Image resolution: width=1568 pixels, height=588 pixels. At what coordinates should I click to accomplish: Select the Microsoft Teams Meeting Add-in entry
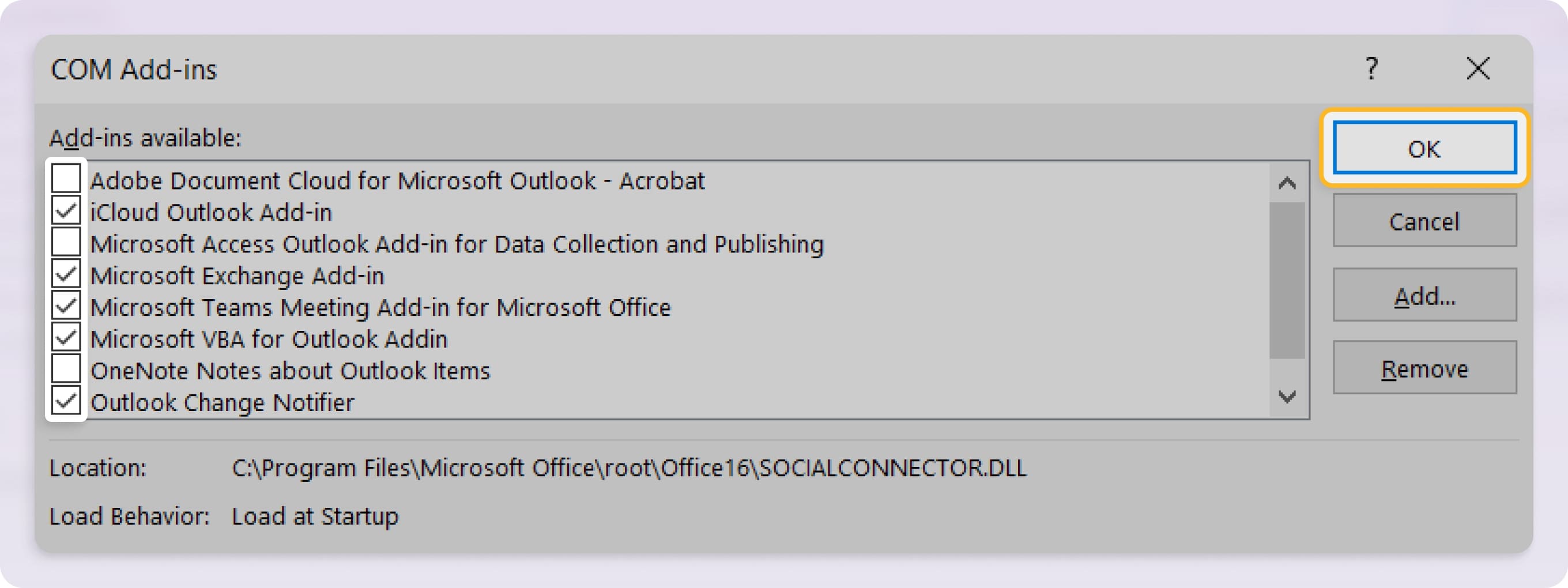(x=382, y=307)
